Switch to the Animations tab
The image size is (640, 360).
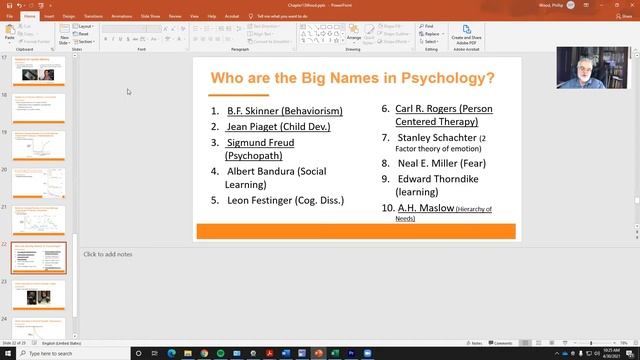click(122, 16)
